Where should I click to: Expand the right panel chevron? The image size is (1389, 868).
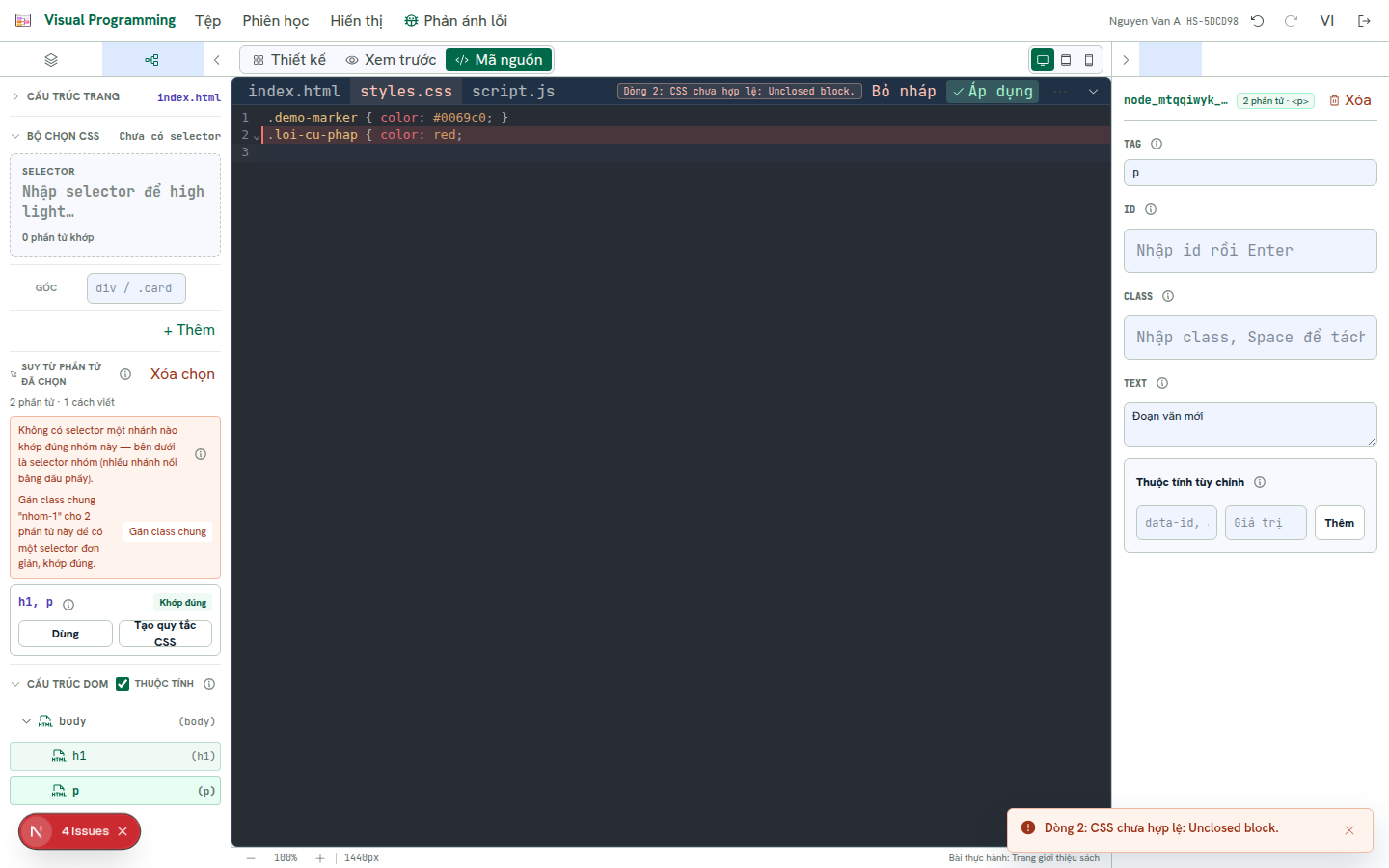pos(1126,60)
